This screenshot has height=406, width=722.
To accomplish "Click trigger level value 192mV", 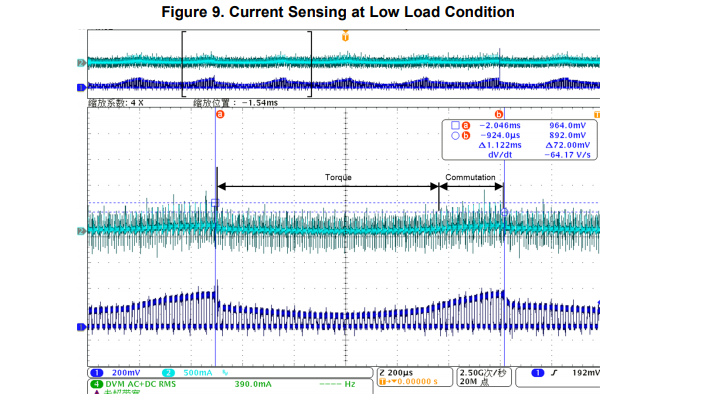I will [x=586, y=373].
